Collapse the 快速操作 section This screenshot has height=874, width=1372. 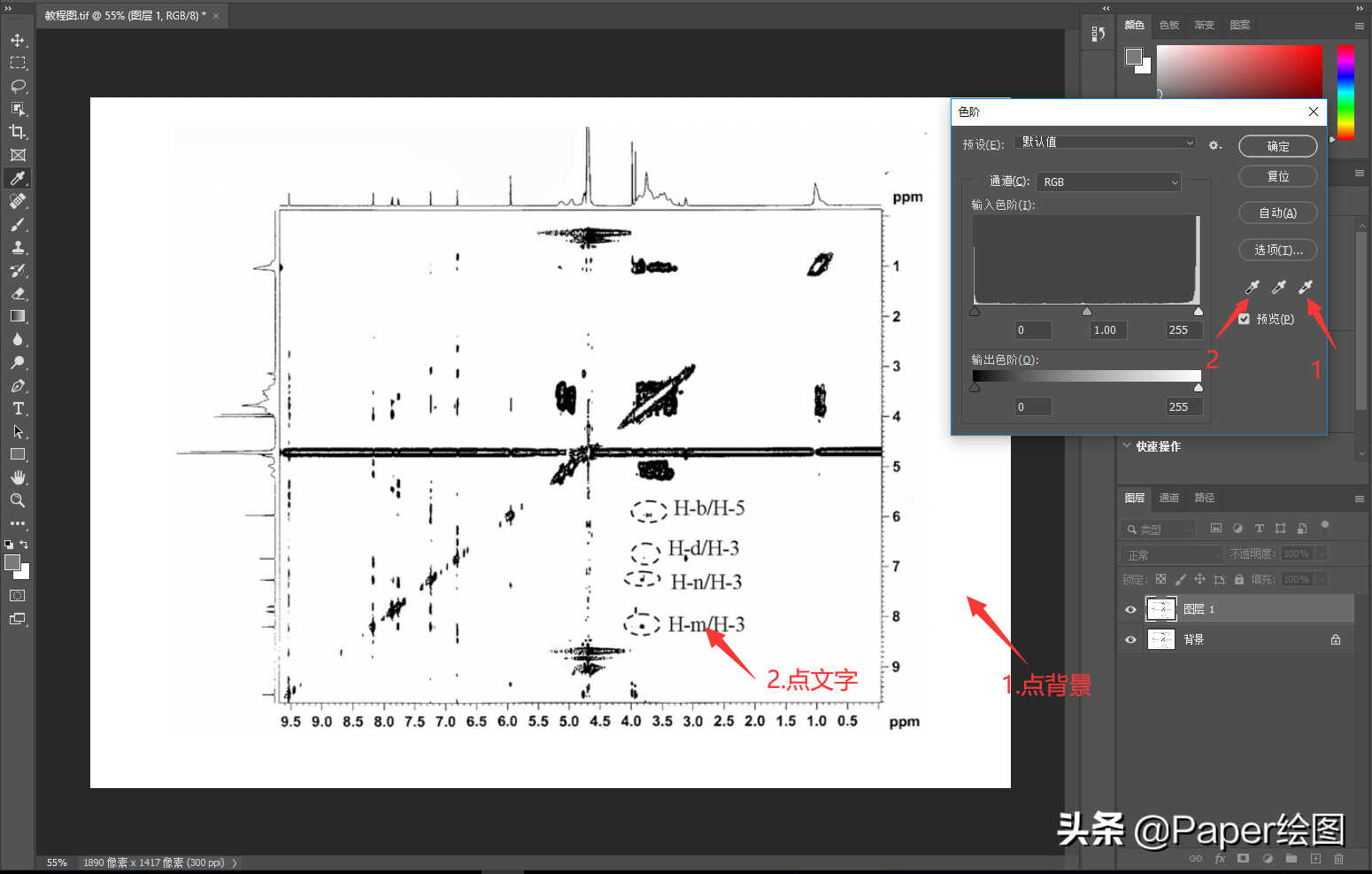(1127, 445)
